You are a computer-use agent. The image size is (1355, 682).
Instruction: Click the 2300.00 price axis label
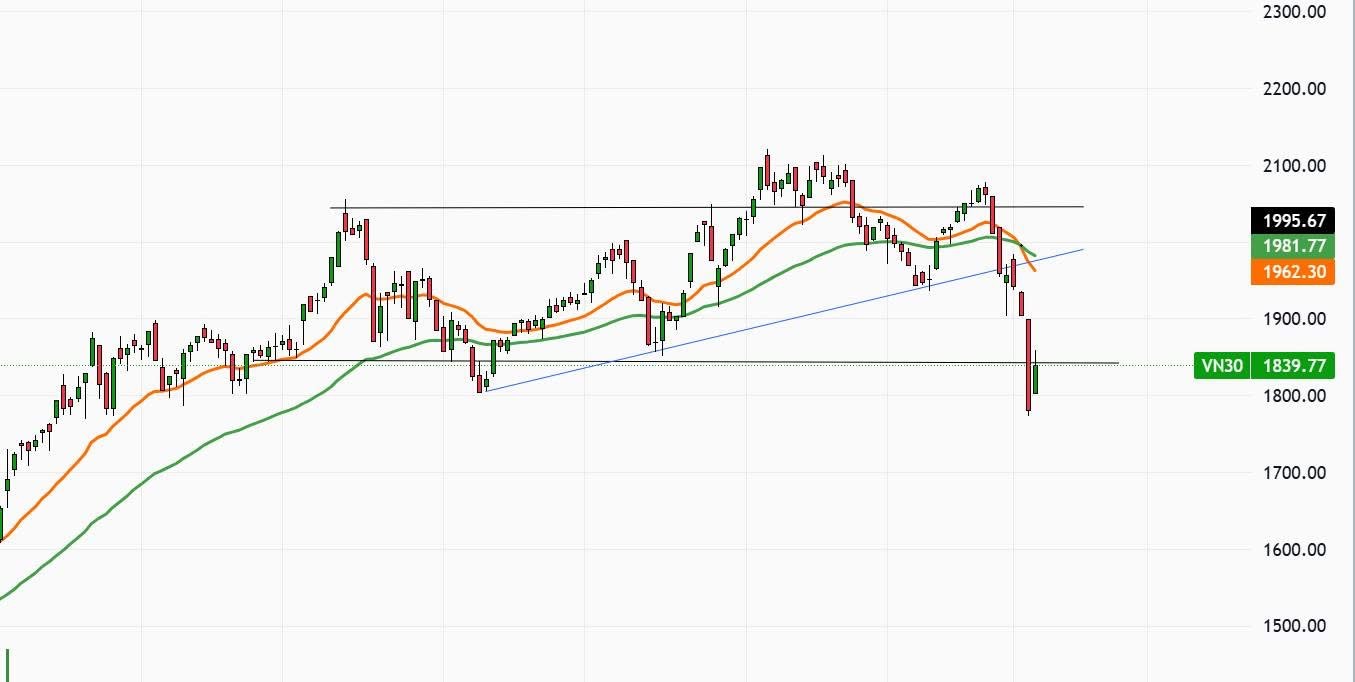coord(1294,12)
